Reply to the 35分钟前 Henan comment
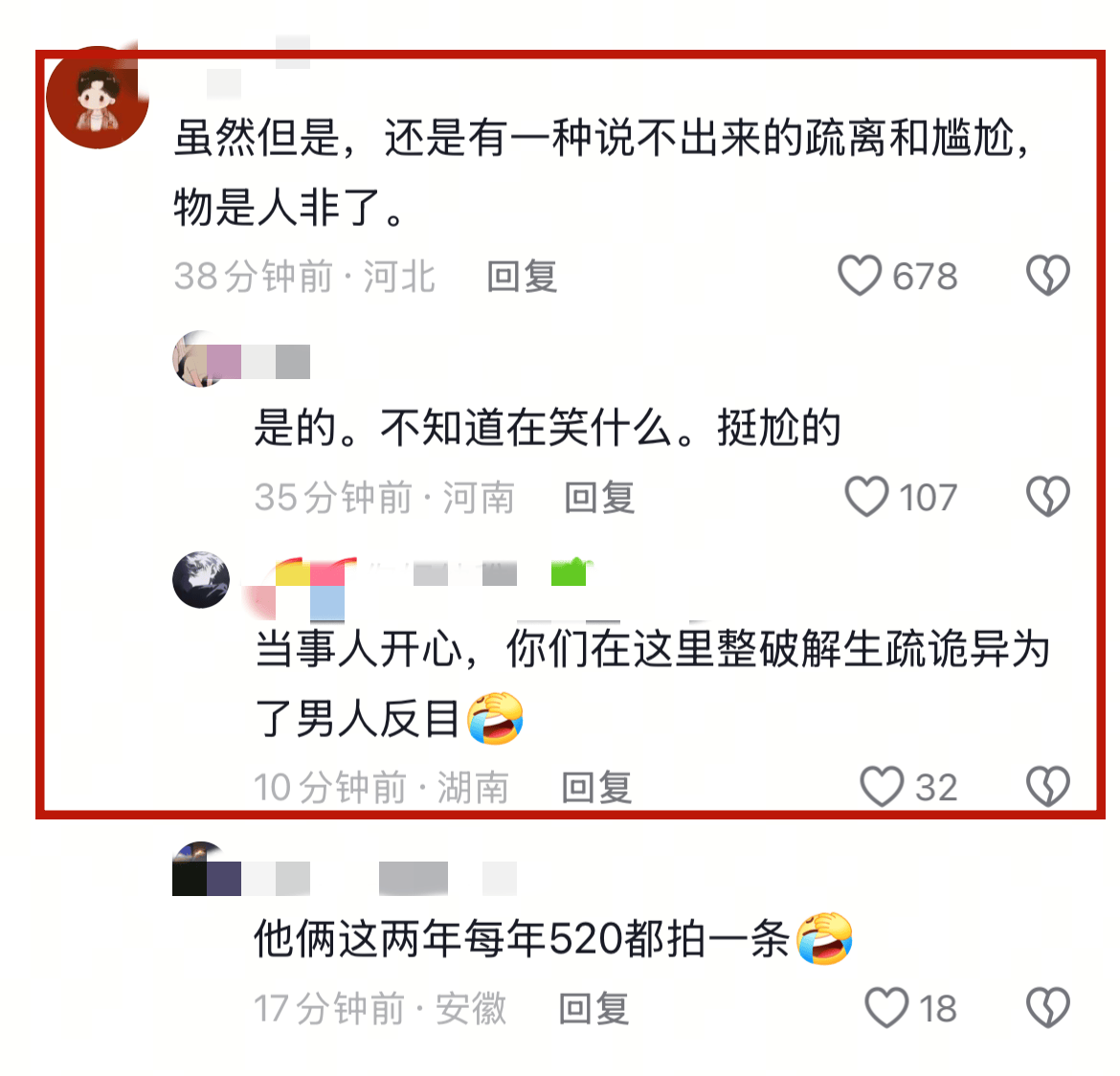1120x1076 pixels. pyautogui.click(x=599, y=497)
